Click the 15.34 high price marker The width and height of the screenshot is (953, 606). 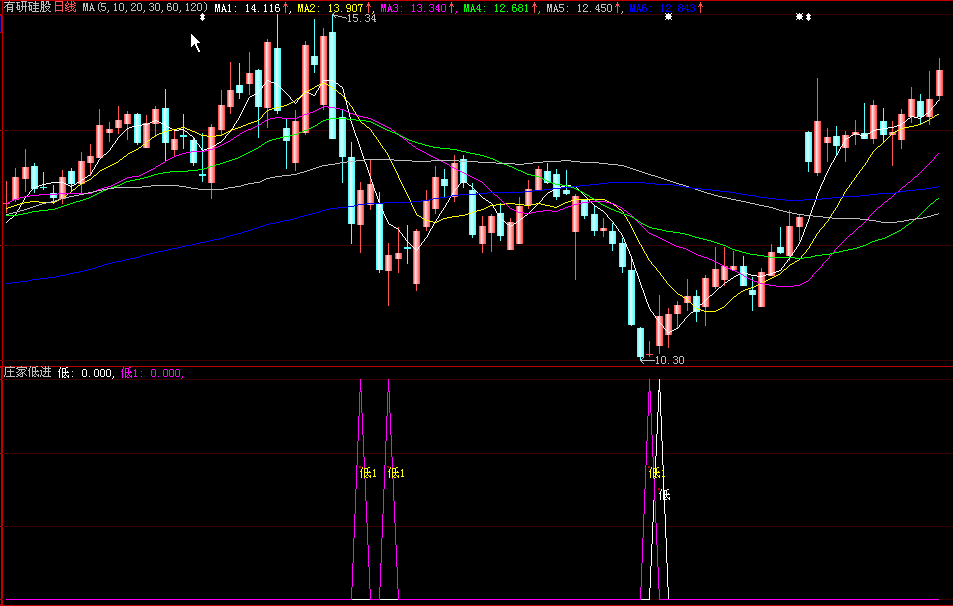(x=360, y=19)
